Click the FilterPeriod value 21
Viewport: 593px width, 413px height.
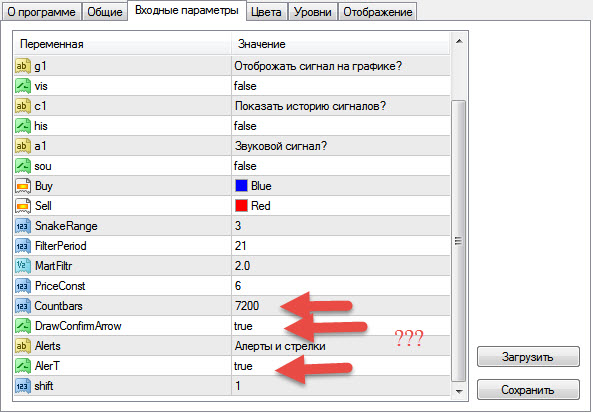[x=241, y=246]
